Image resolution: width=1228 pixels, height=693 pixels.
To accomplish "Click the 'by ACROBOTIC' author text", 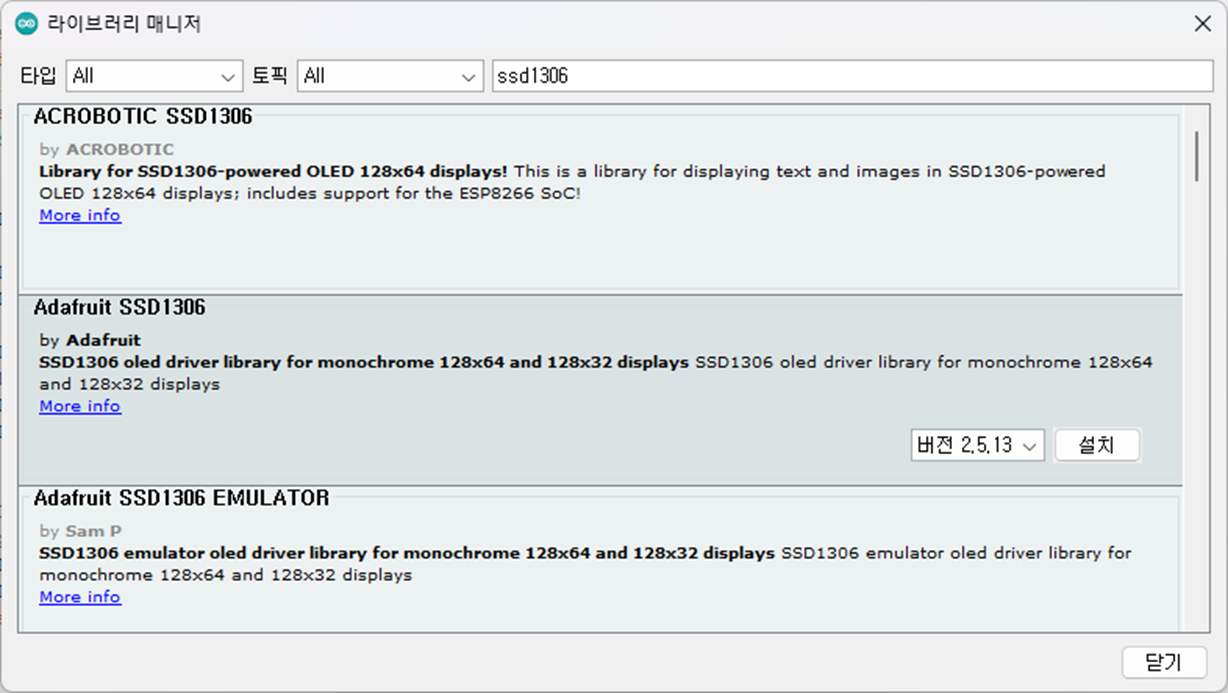I will (107, 149).
